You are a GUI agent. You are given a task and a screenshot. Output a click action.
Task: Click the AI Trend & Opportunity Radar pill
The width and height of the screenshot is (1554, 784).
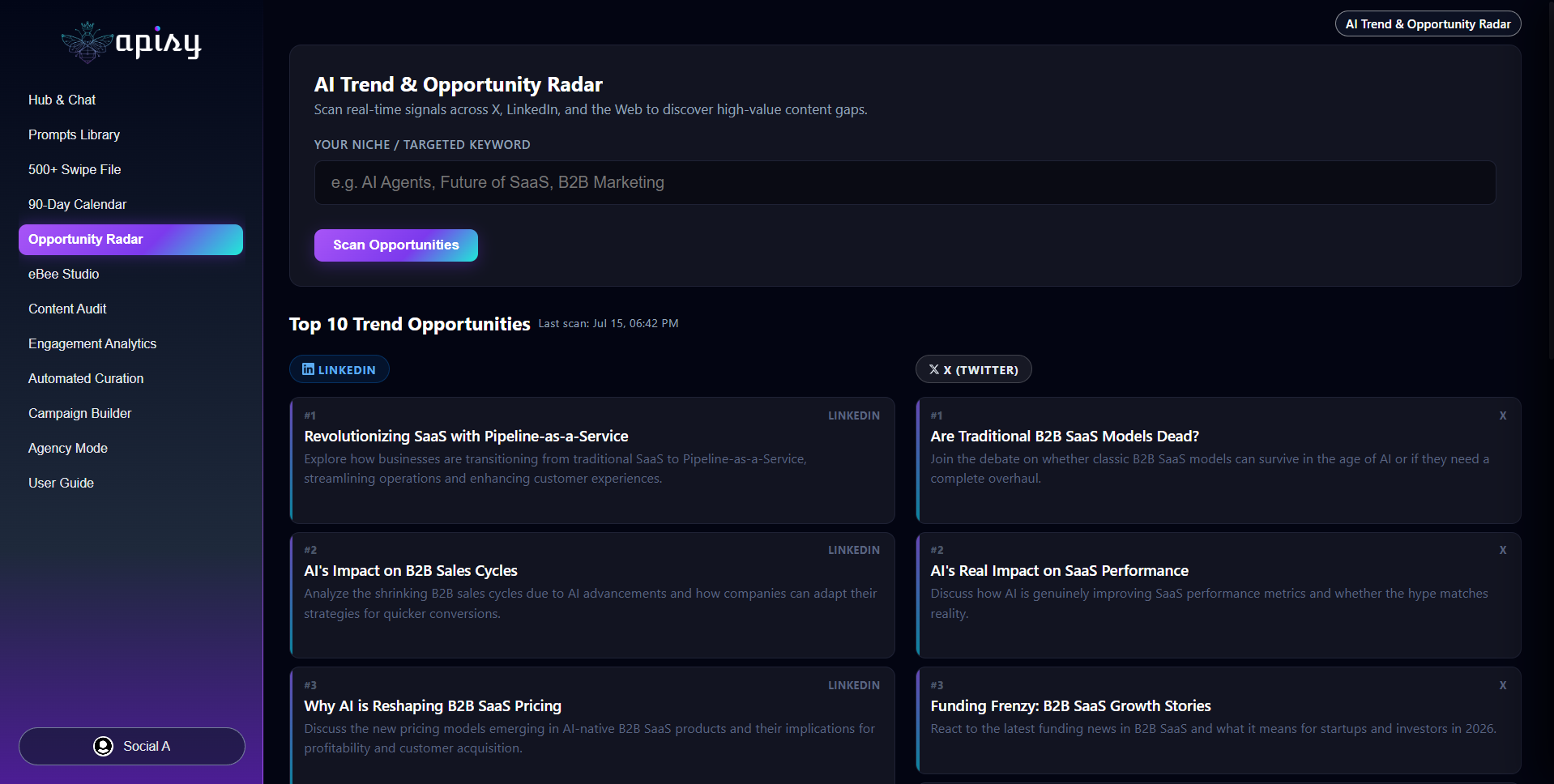pos(1428,24)
